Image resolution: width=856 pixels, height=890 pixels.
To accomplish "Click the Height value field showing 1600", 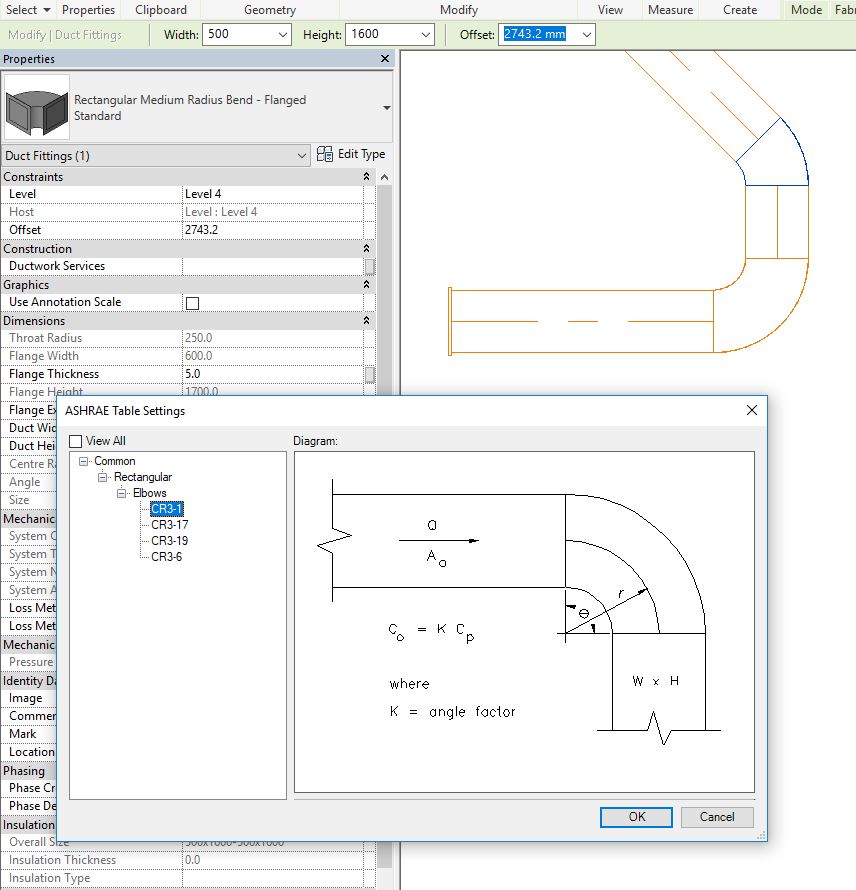I will 382,35.
